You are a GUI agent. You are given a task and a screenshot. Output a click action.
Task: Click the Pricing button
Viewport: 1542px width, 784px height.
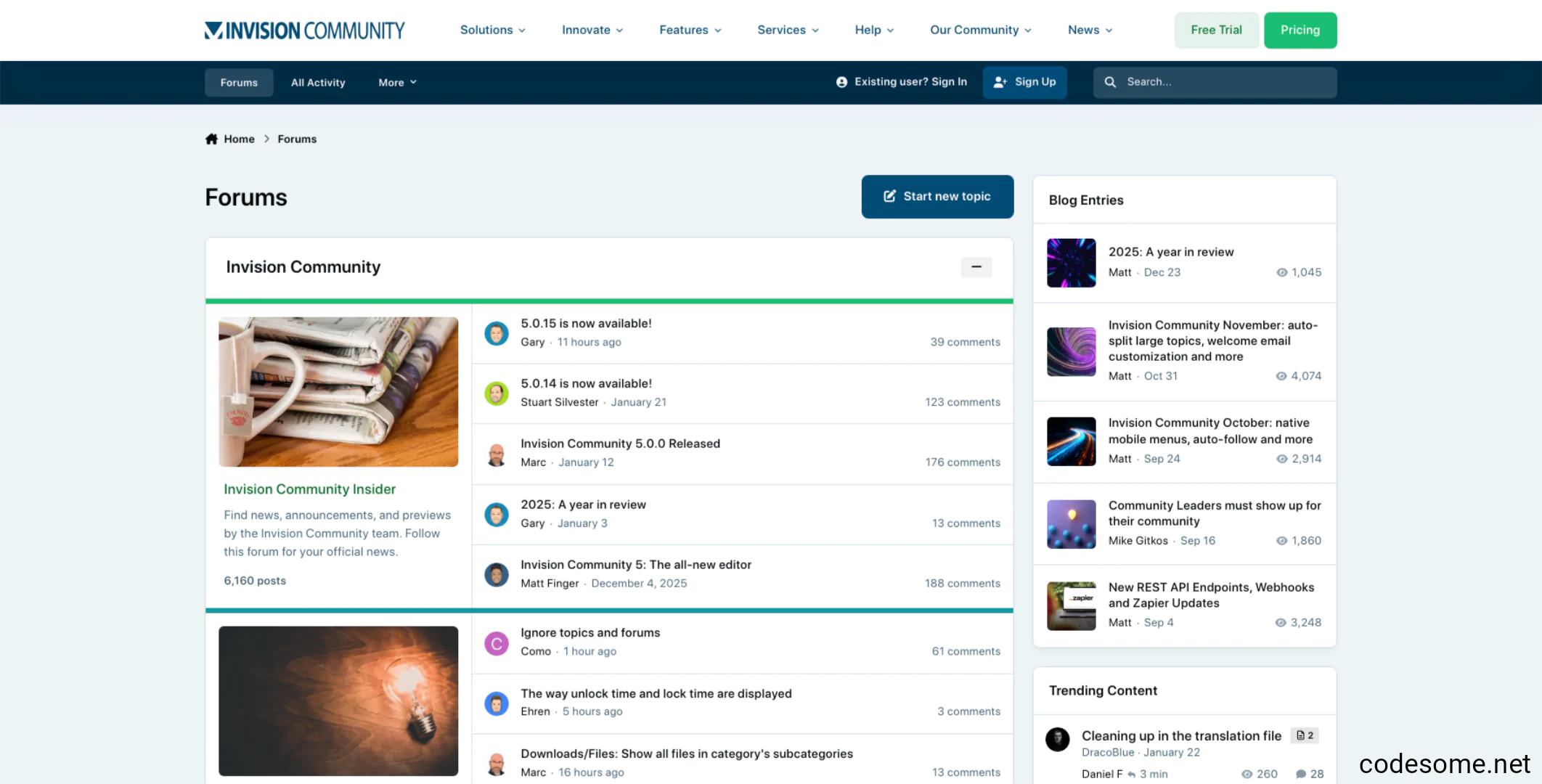[x=1300, y=30]
